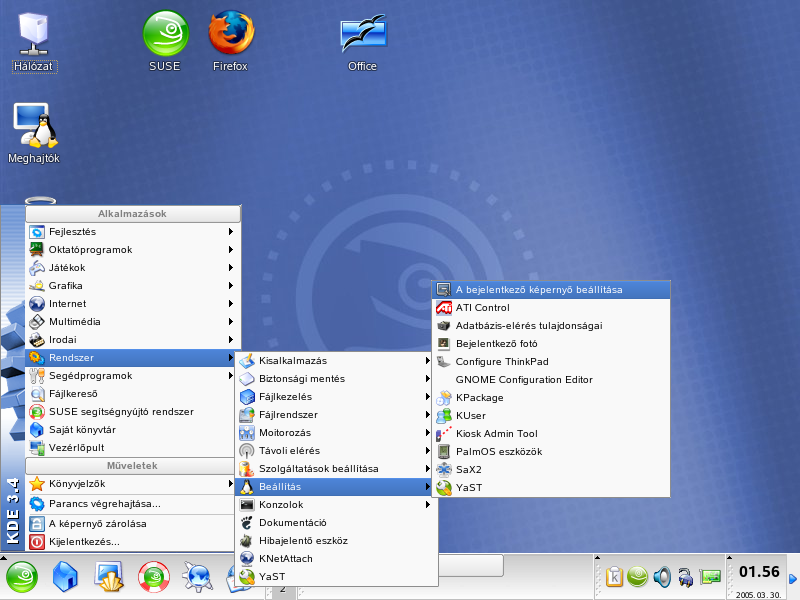Open the Office desktop icon
Image resolution: width=800 pixels, height=600 pixels.
[363, 42]
